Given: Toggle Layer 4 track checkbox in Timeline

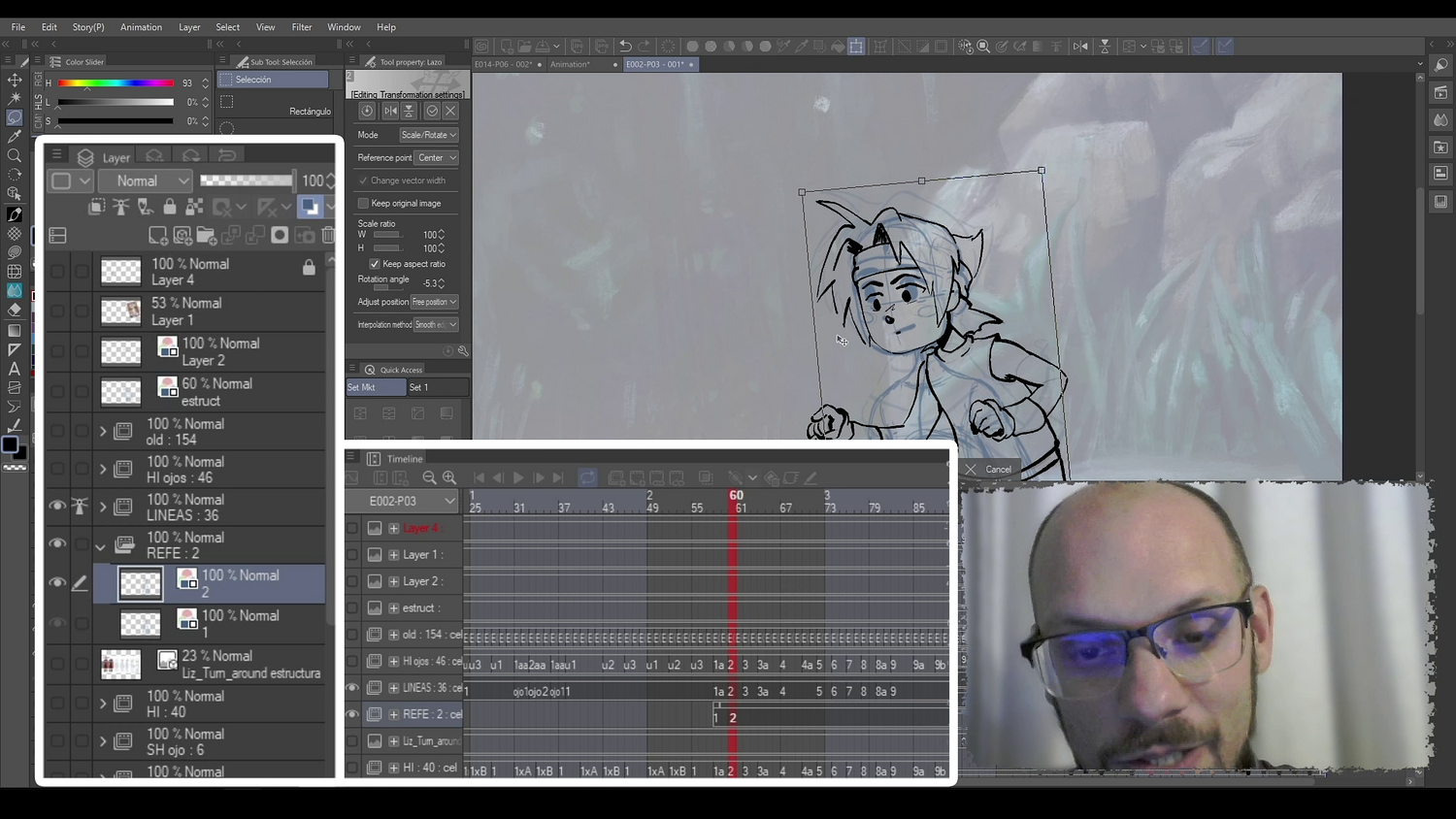Looking at the screenshot, I should pos(352,528).
